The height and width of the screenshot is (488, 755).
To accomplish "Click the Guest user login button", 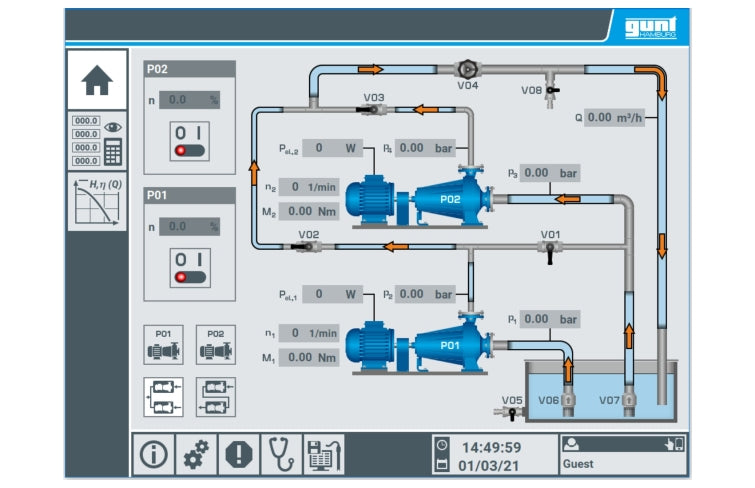I will click(622, 454).
